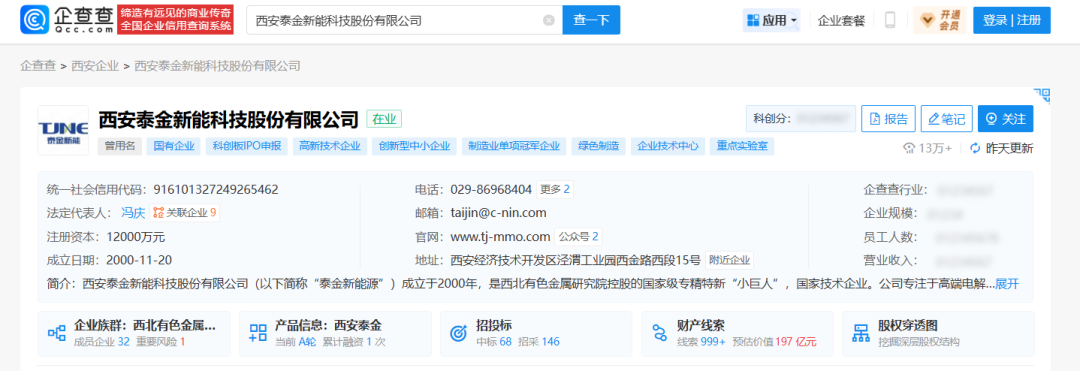Expand the company intro via 展开
Screen dimensions: 1080x371
1007,284
